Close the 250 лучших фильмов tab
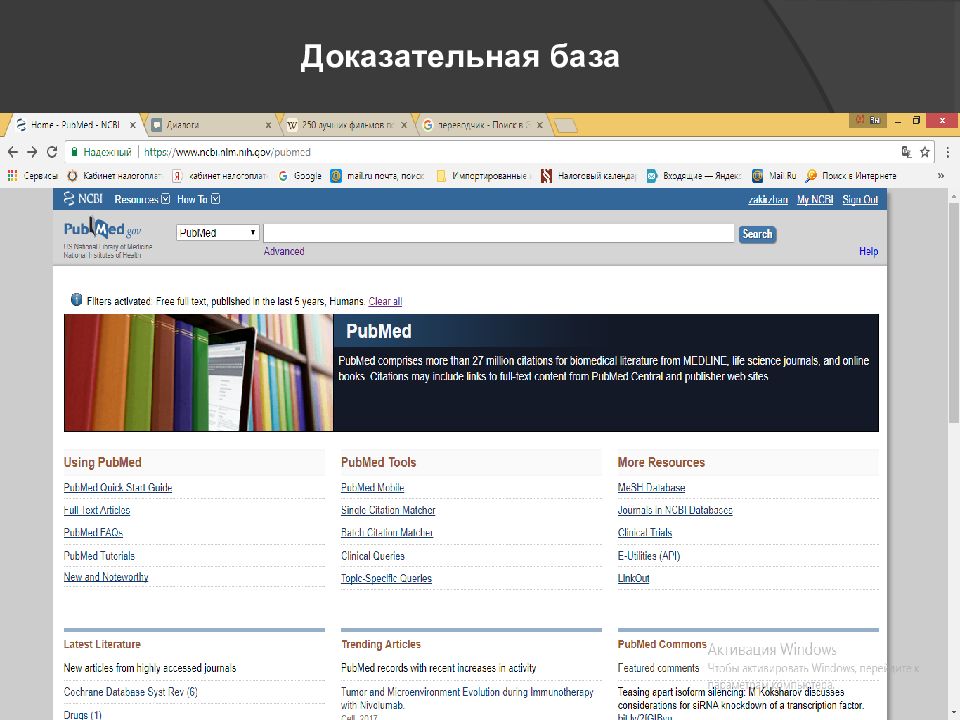Viewport: 960px width, 720px height. [x=404, y=125]
